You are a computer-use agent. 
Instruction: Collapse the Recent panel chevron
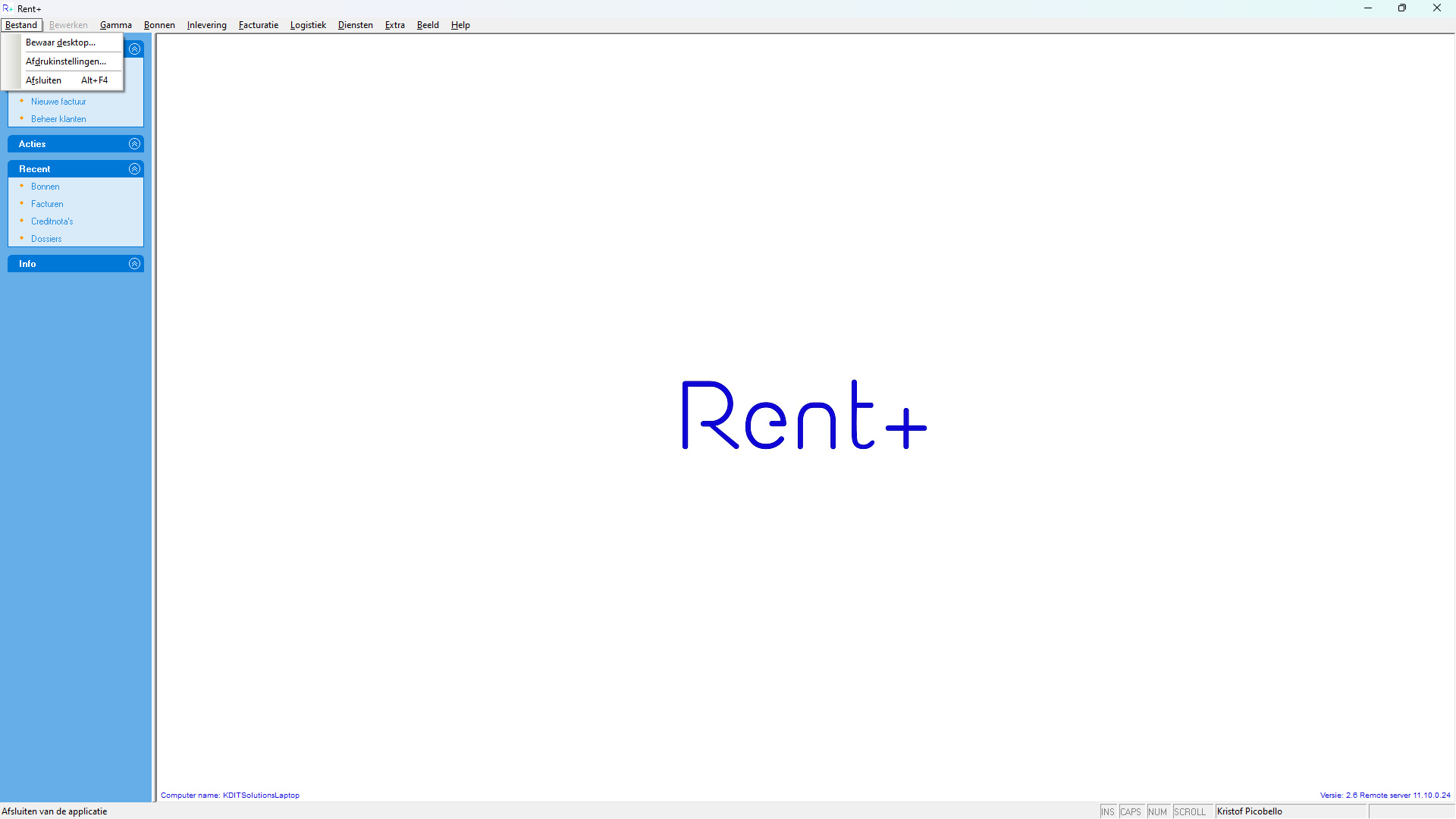pos(134,169)
